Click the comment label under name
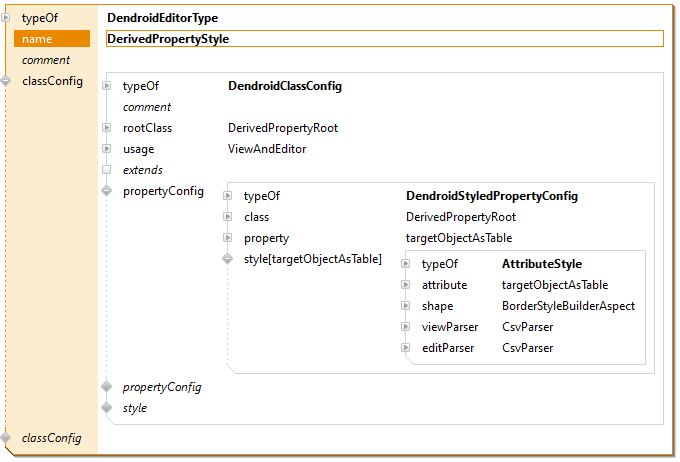680x462 pixels. [46, 60]
